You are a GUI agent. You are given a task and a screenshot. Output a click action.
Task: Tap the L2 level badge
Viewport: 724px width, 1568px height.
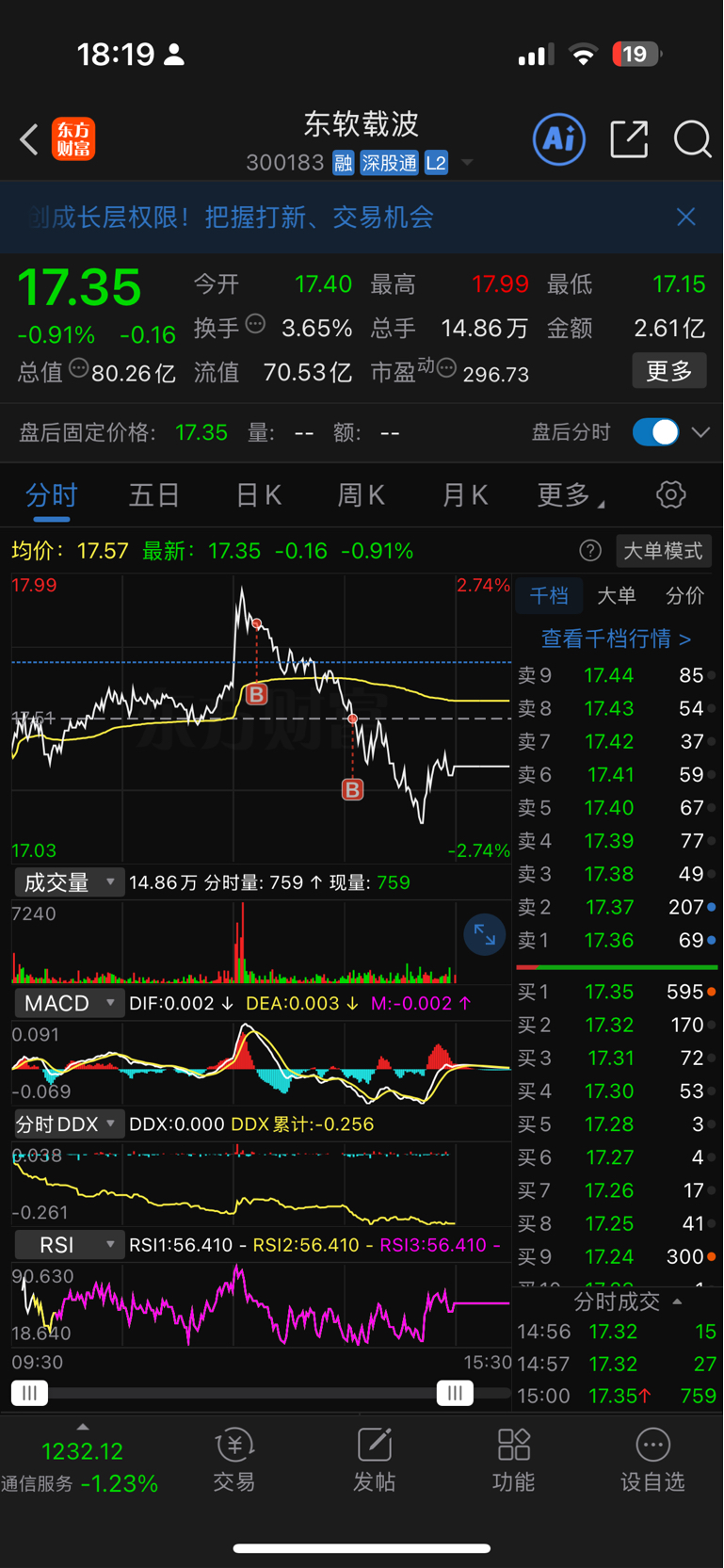(x=436, y=163)
